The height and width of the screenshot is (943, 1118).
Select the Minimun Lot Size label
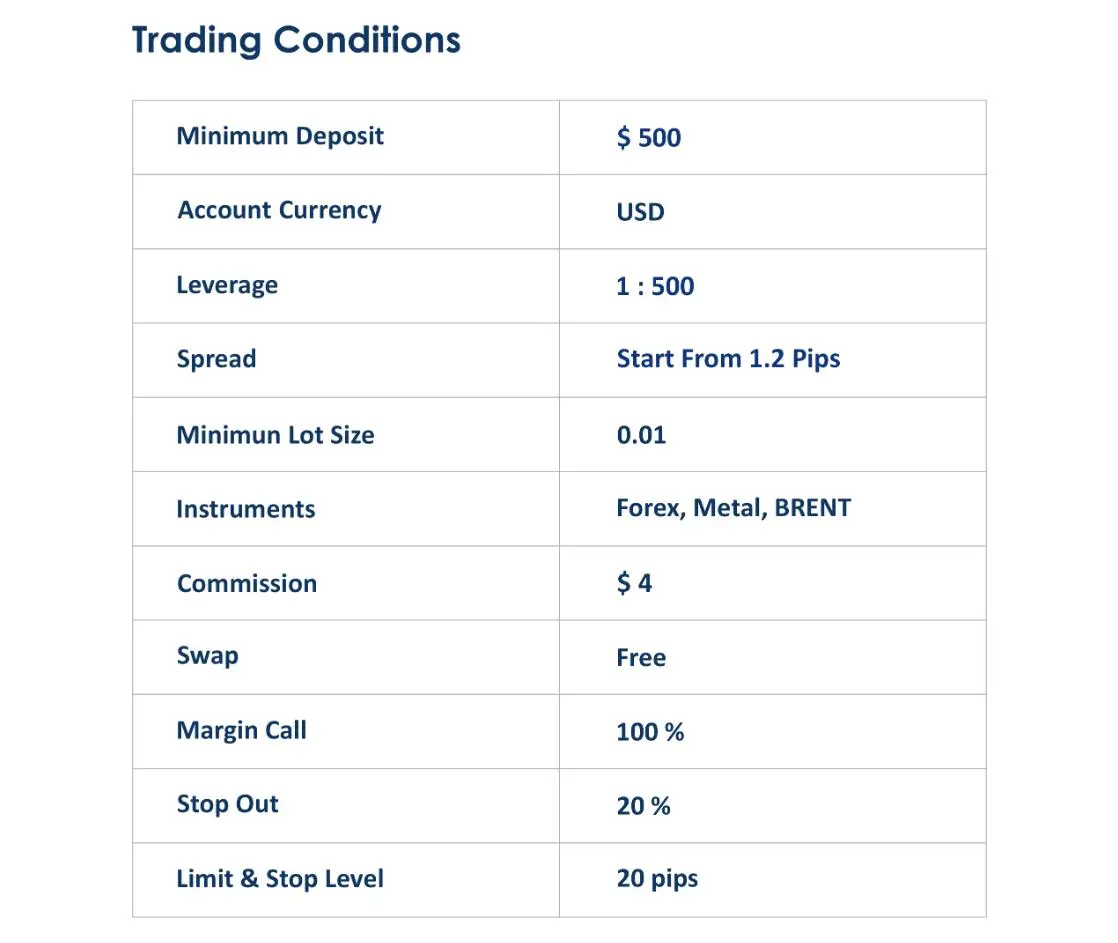click(x=275, y=435)
